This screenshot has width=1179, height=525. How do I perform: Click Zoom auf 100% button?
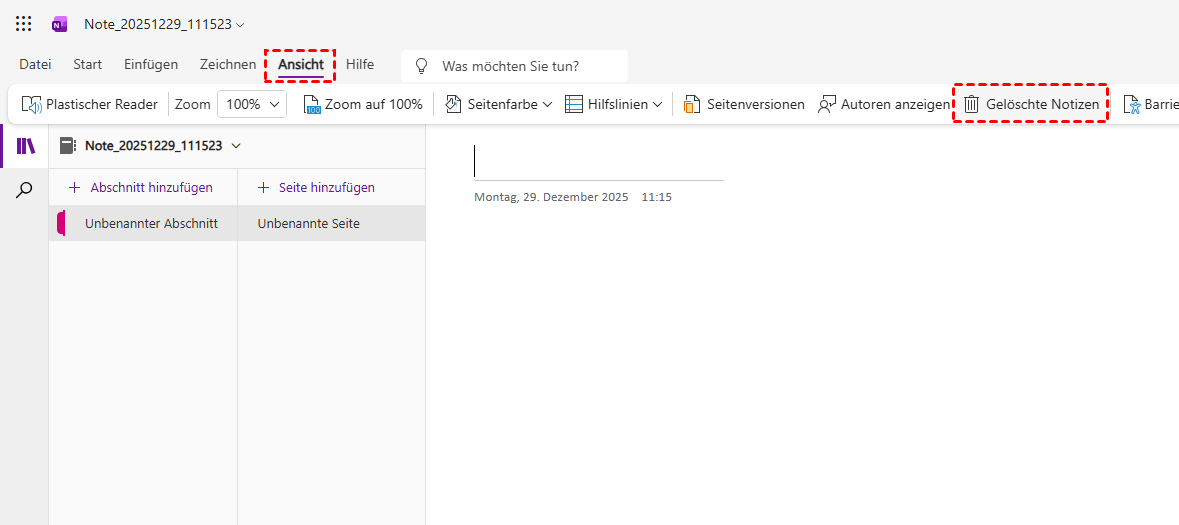(363, 104)
